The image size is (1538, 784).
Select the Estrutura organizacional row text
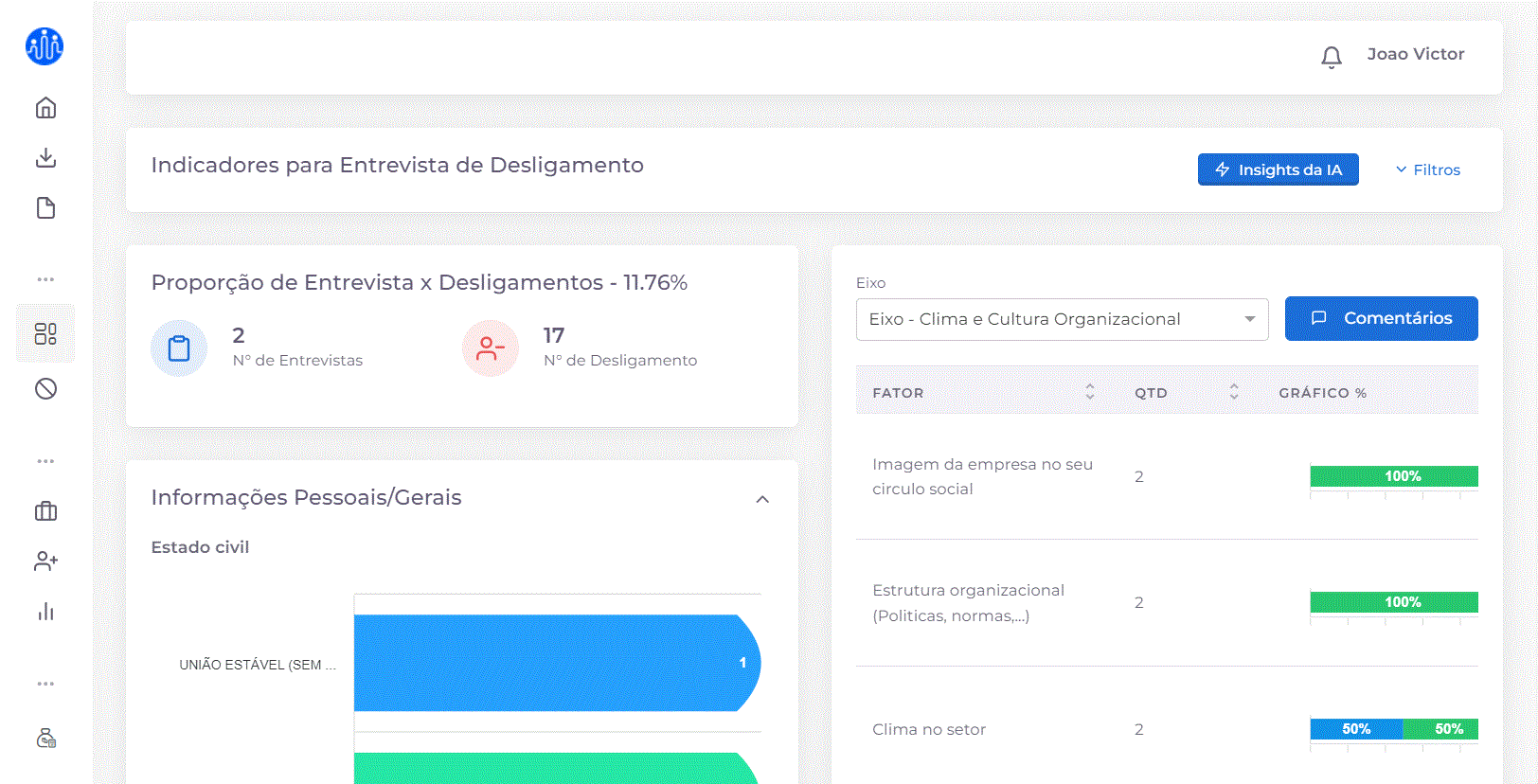(968, 602)
